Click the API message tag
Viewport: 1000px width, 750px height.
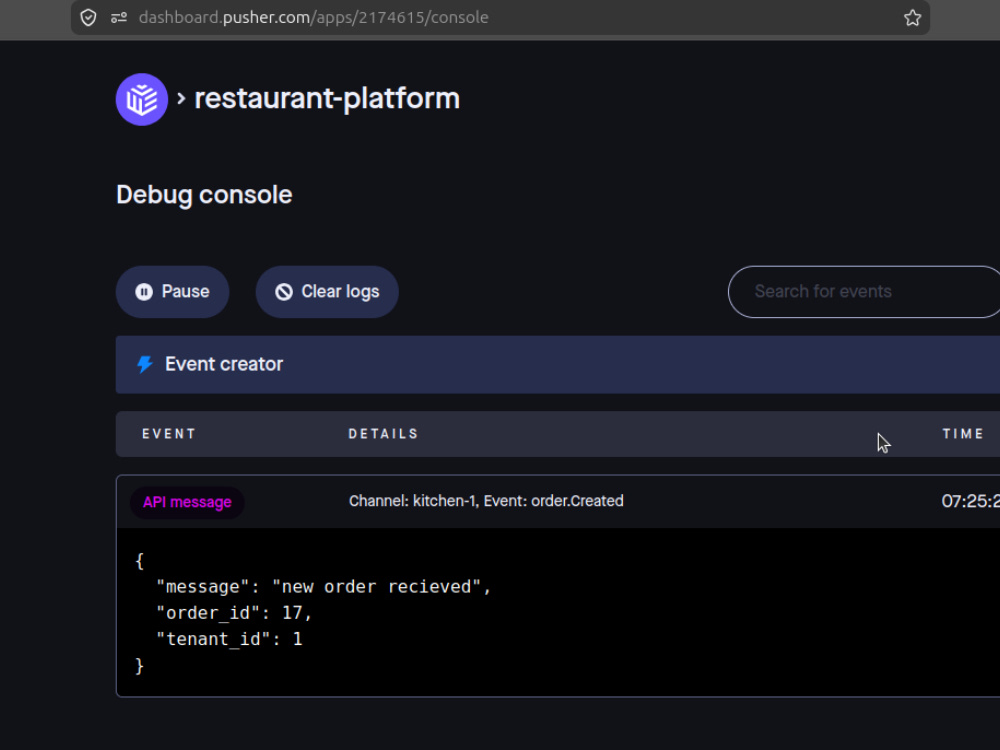187,503
